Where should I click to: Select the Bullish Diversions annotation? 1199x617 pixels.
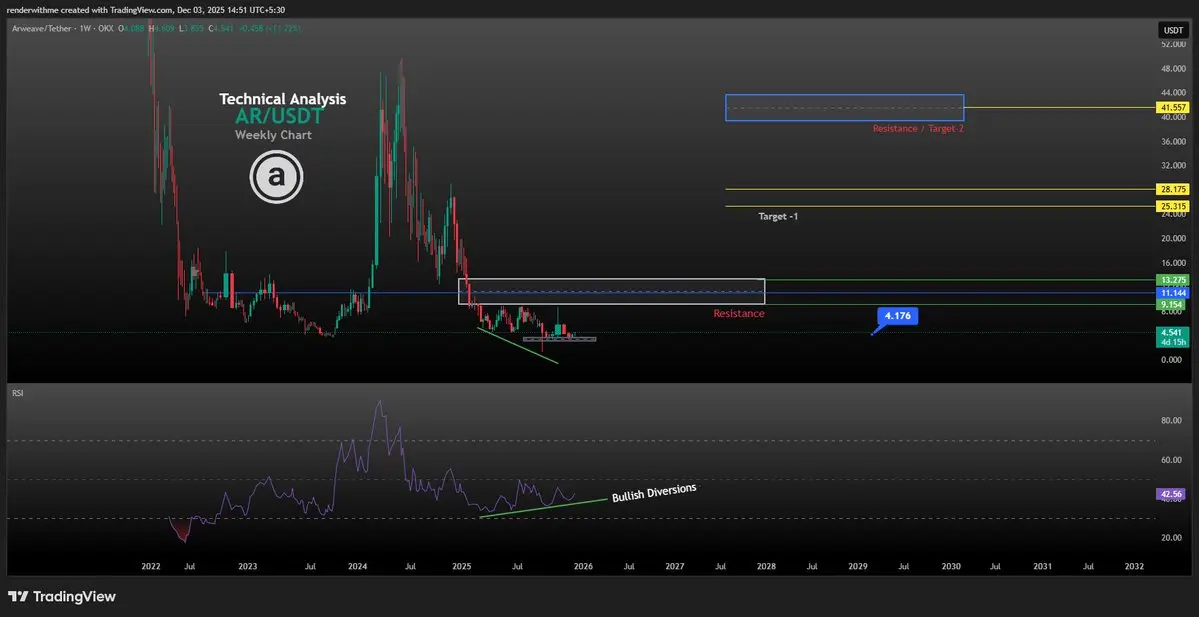coord(655,492)
